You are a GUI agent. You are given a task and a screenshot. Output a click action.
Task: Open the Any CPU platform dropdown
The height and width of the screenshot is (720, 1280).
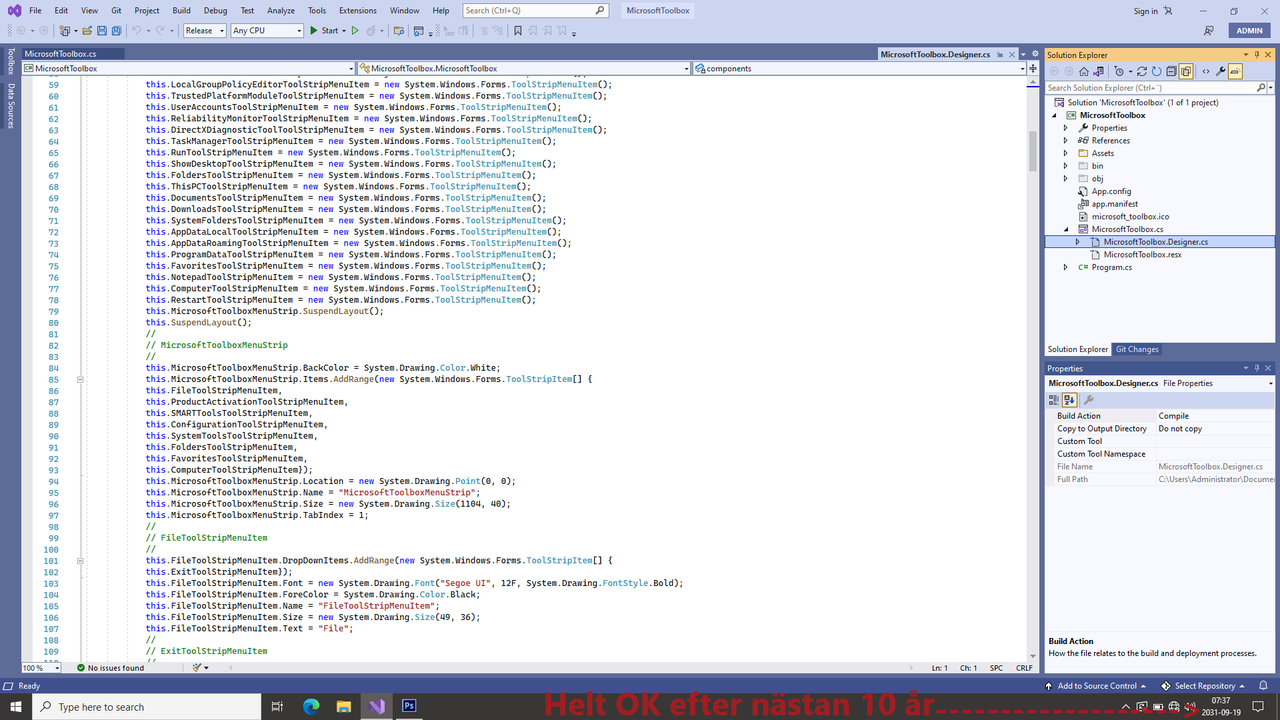pos(266,30)
